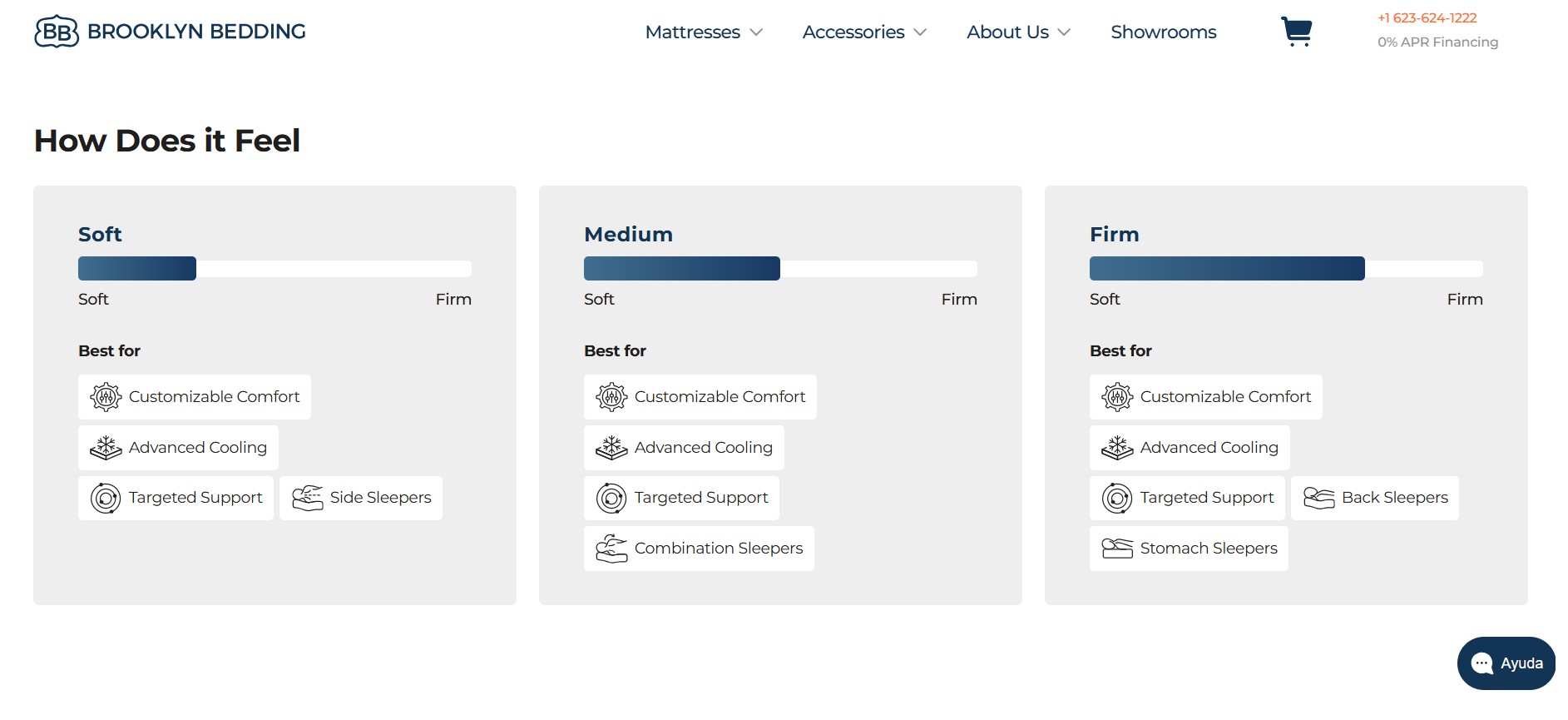Click Side Sleepers icon in Soft card
This screenshot has height=720, width=1568.
click(307, 498)
